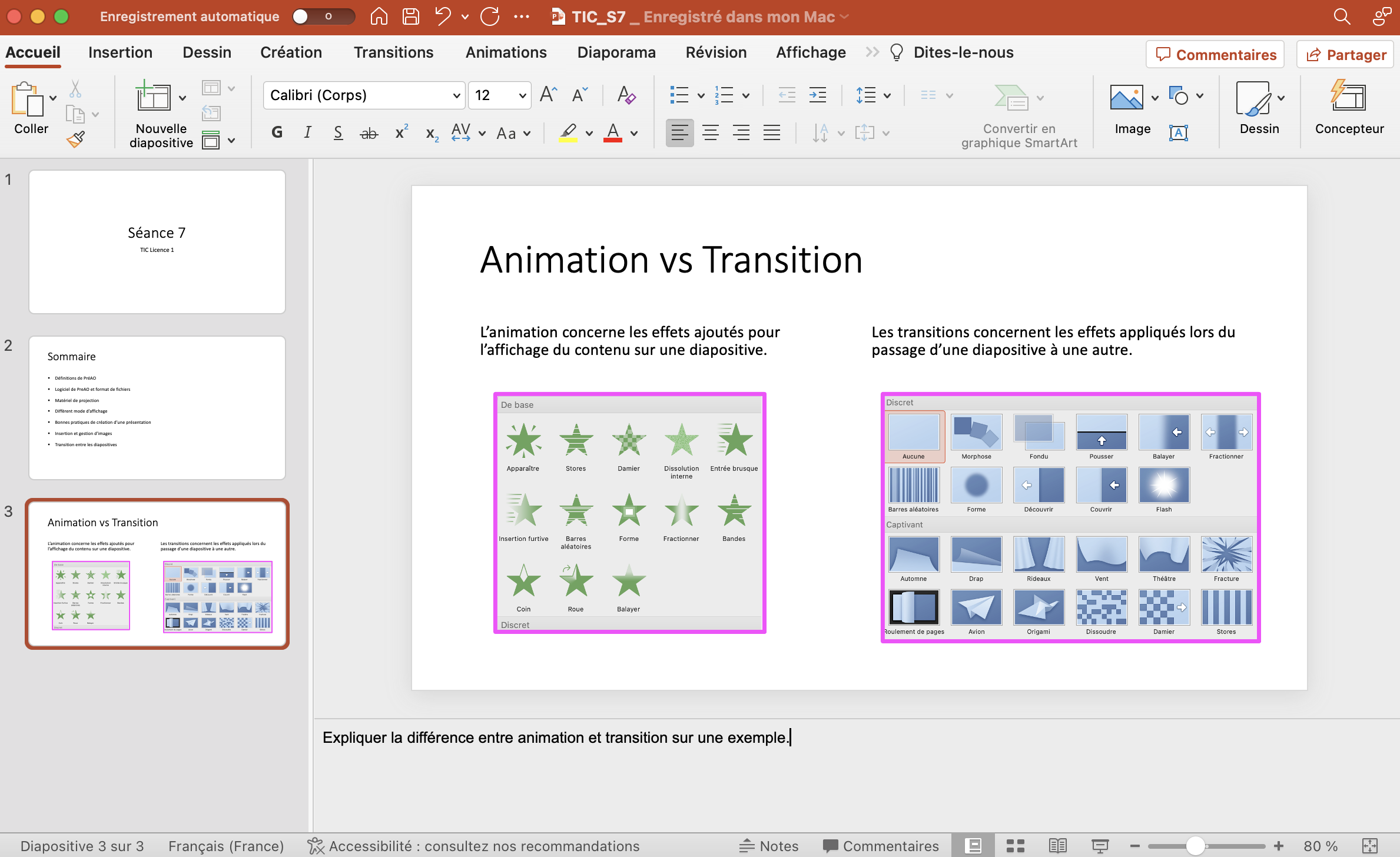This screenshot has height=857, width=1400.
Task: Open the Aa change case dropdown
Action: click(513, 134)
